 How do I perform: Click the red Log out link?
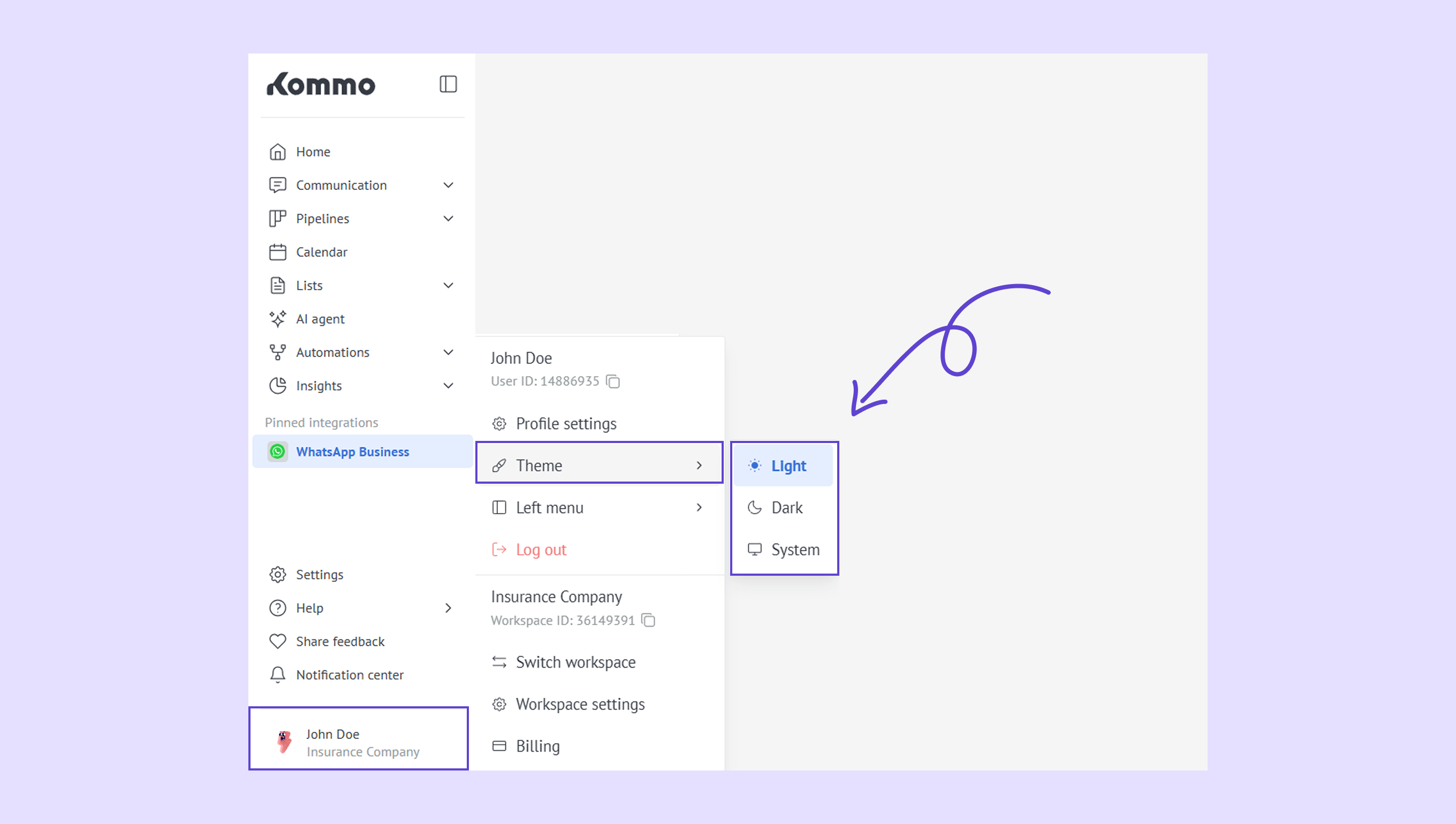tap(540, 550)
